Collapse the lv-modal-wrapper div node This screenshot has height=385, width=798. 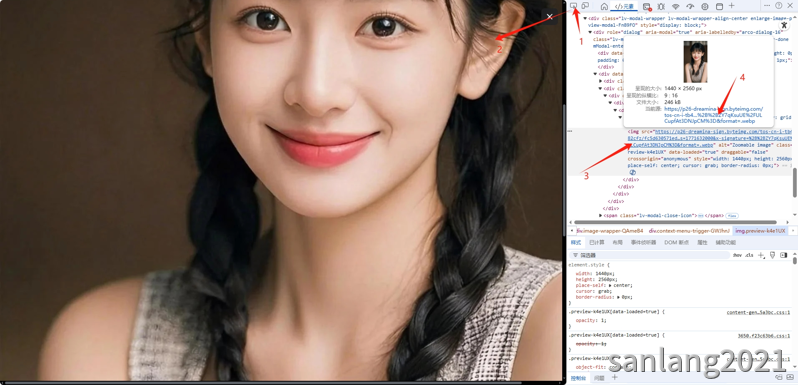585,18
